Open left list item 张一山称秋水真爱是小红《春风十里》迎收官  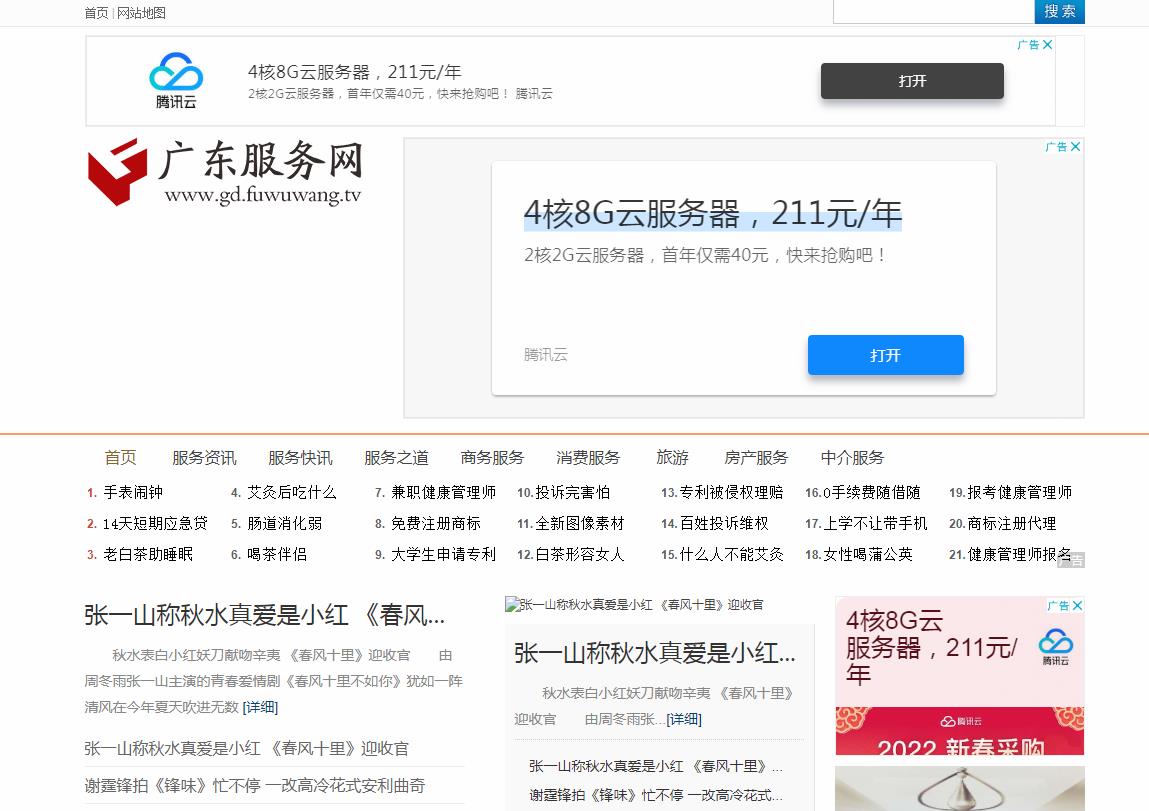tap(246, 748)
